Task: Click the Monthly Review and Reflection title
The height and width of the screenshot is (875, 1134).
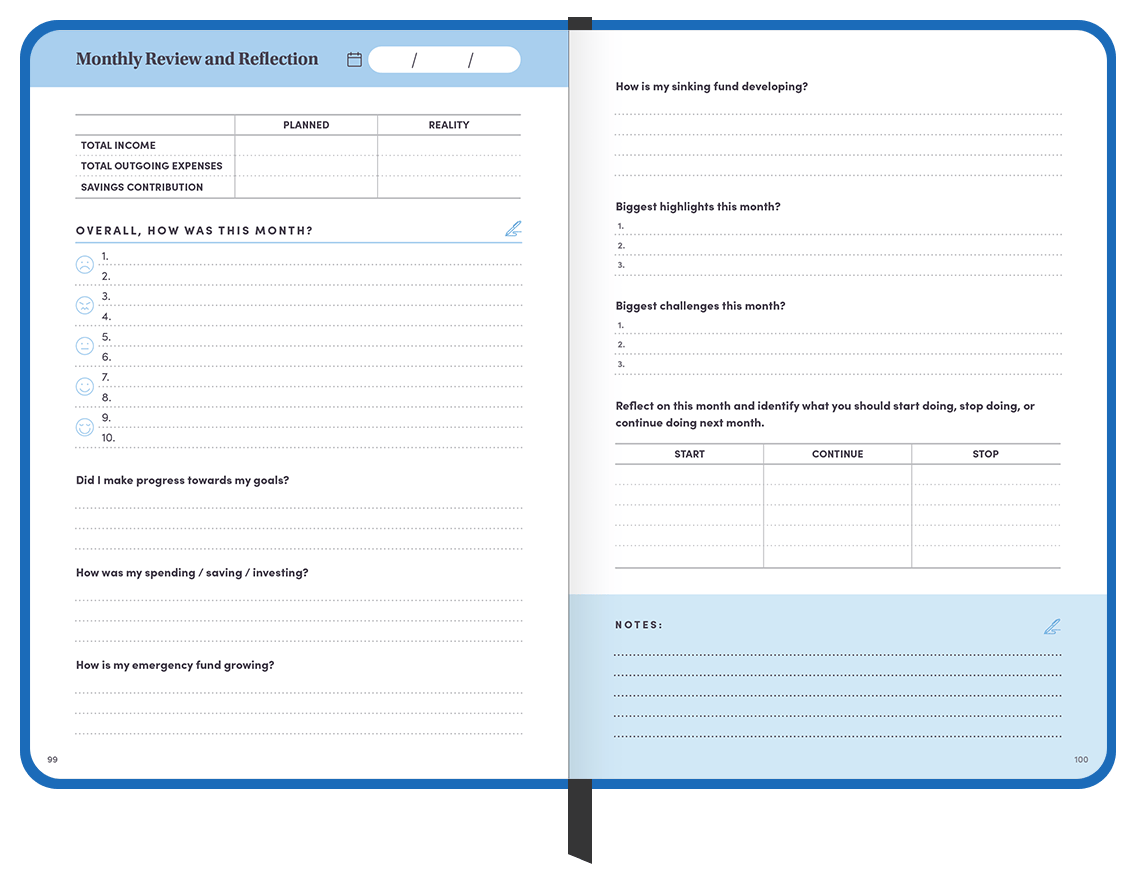Action: tap(197, 59)
